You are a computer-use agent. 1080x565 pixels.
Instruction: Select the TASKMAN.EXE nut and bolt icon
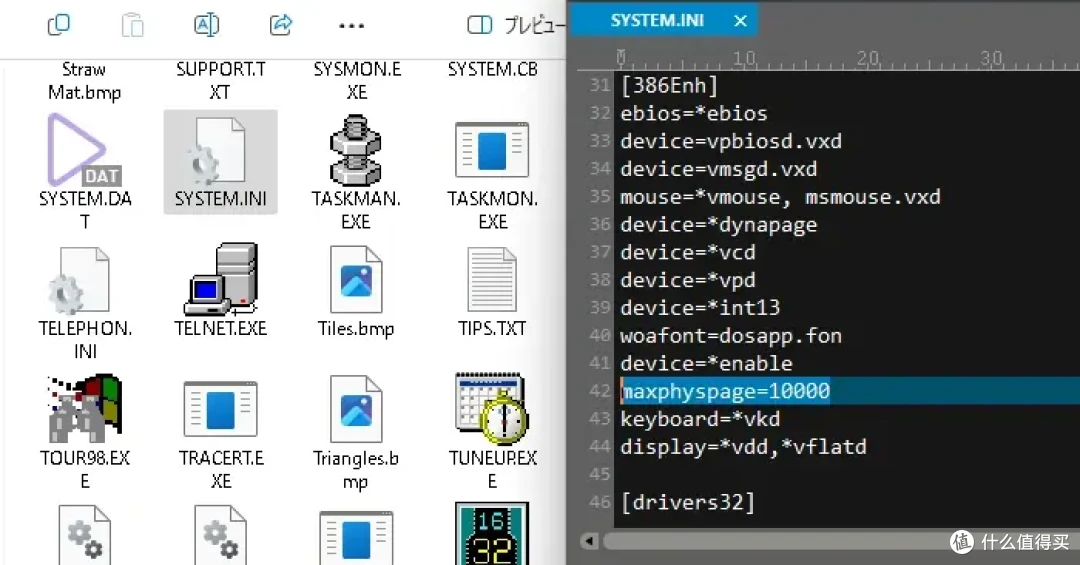(356, 150)
